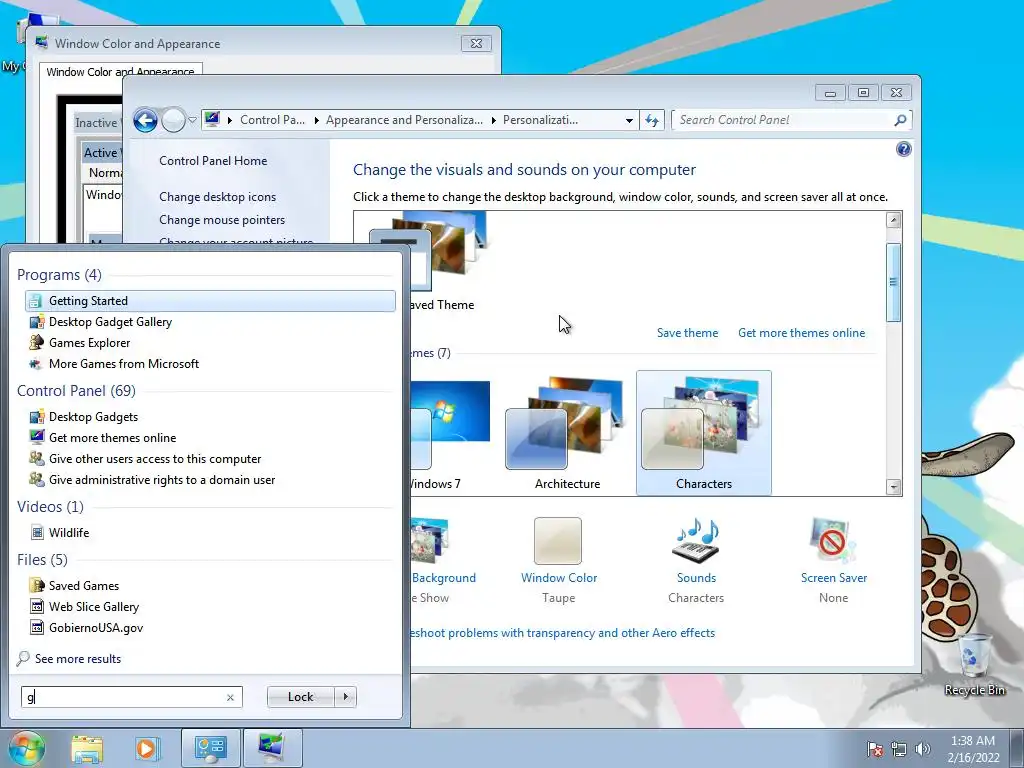Image resolution: width=1024 pixels, height=768 pixels.
Task: Expand the shutdown options arrow beside Lock
Action: point(345,697)
